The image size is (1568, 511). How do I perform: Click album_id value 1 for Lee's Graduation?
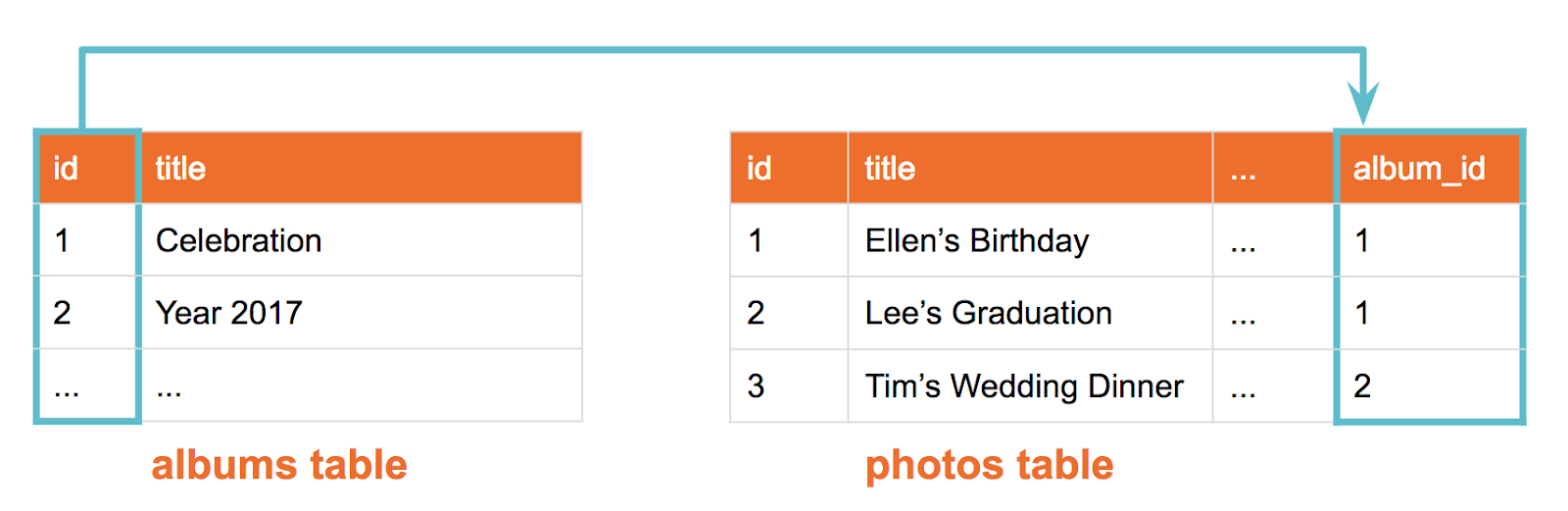1429,313
